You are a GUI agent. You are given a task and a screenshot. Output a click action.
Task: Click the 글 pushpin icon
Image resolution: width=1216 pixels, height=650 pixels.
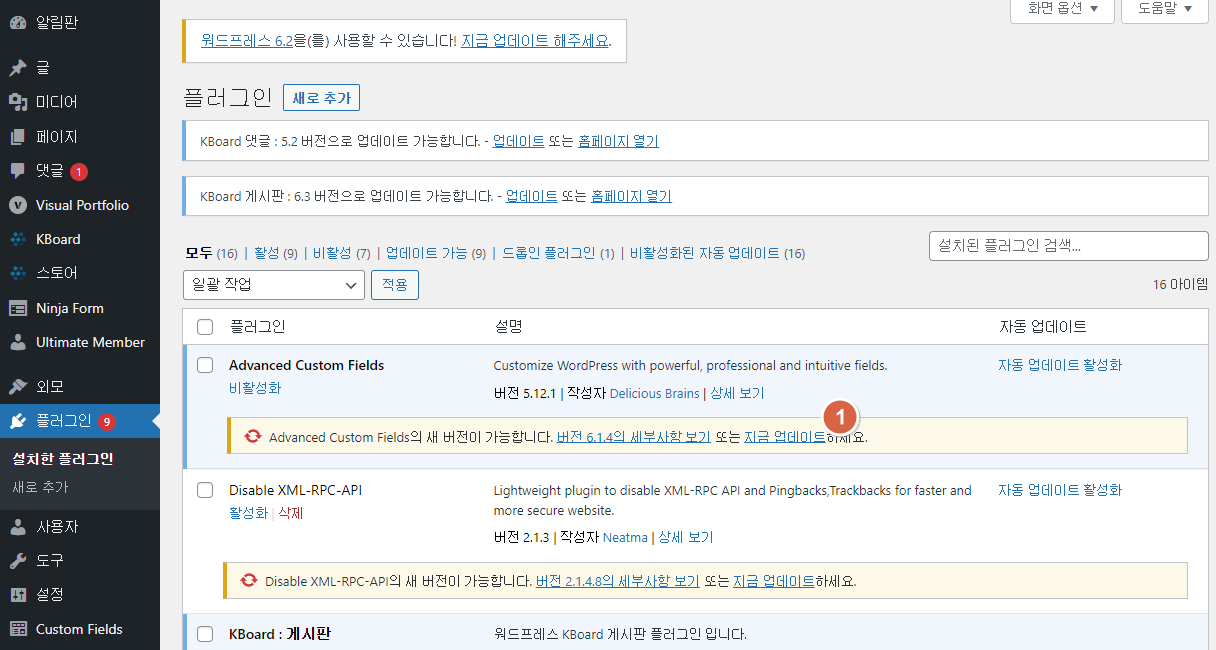(17, 68)
